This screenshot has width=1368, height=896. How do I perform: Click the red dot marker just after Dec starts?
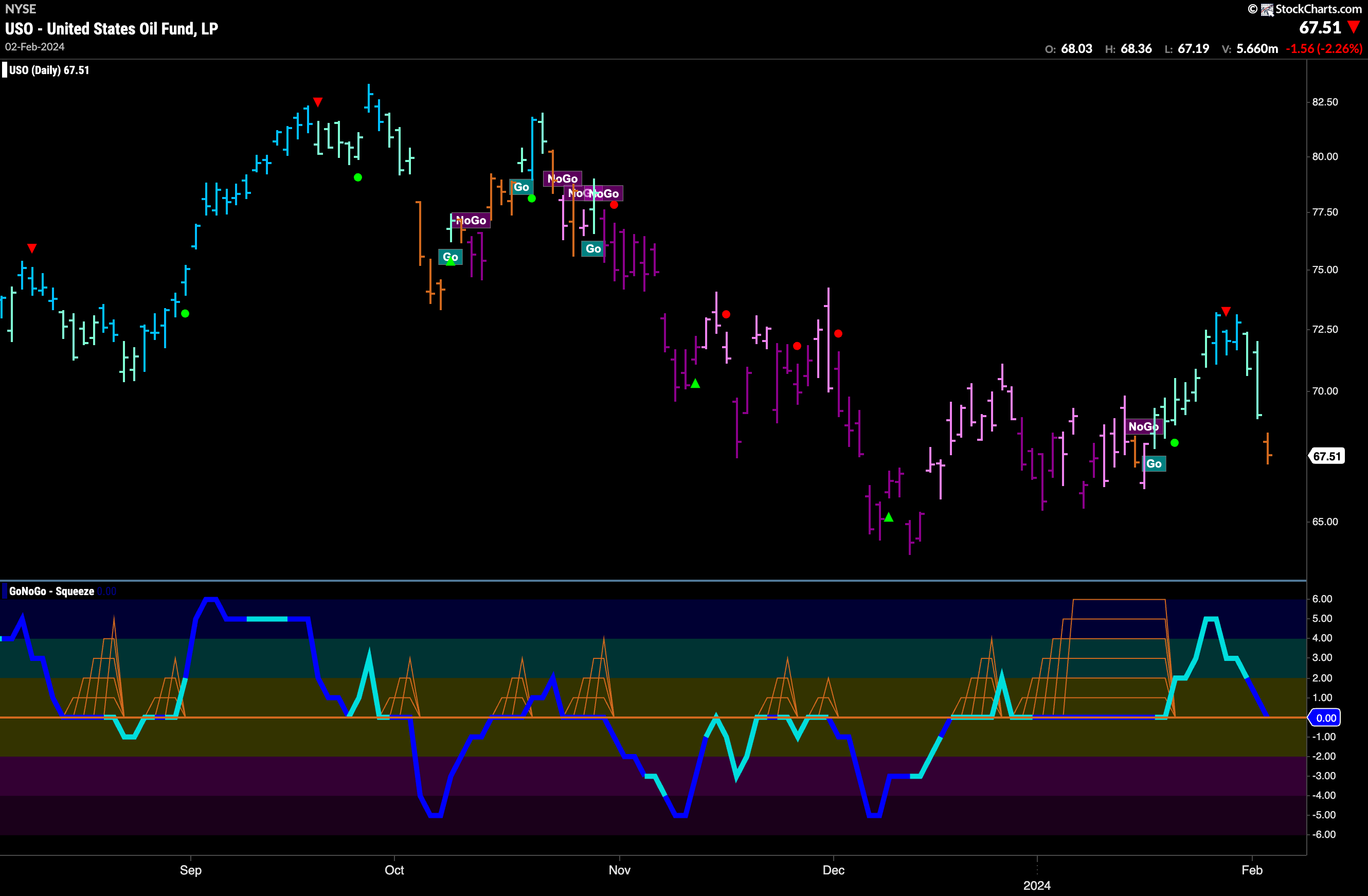(839, 334)
